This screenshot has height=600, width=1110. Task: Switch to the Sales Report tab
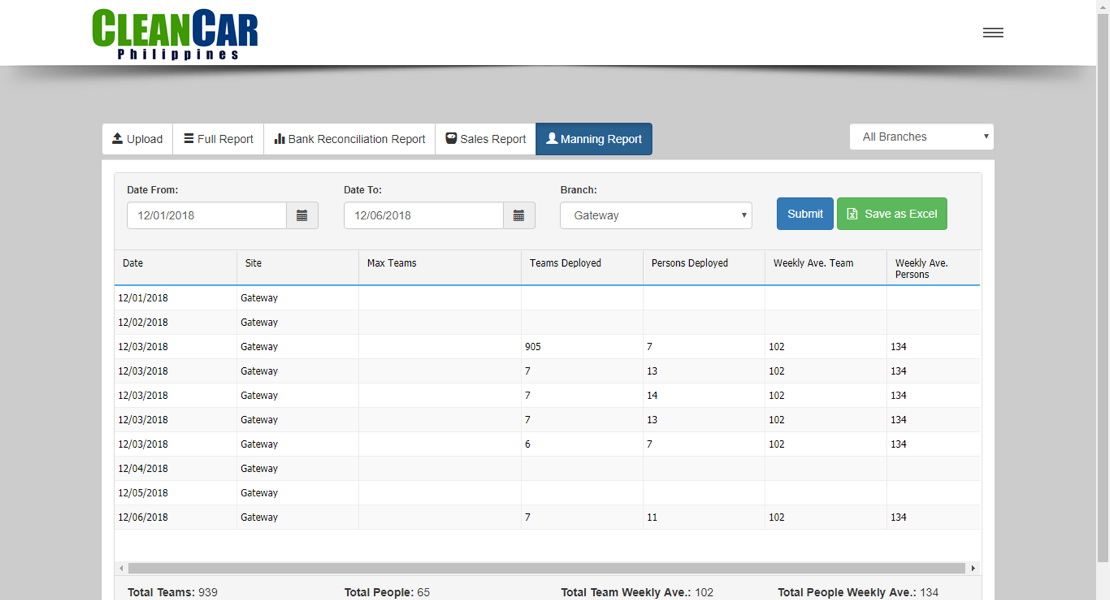point(484,139)
